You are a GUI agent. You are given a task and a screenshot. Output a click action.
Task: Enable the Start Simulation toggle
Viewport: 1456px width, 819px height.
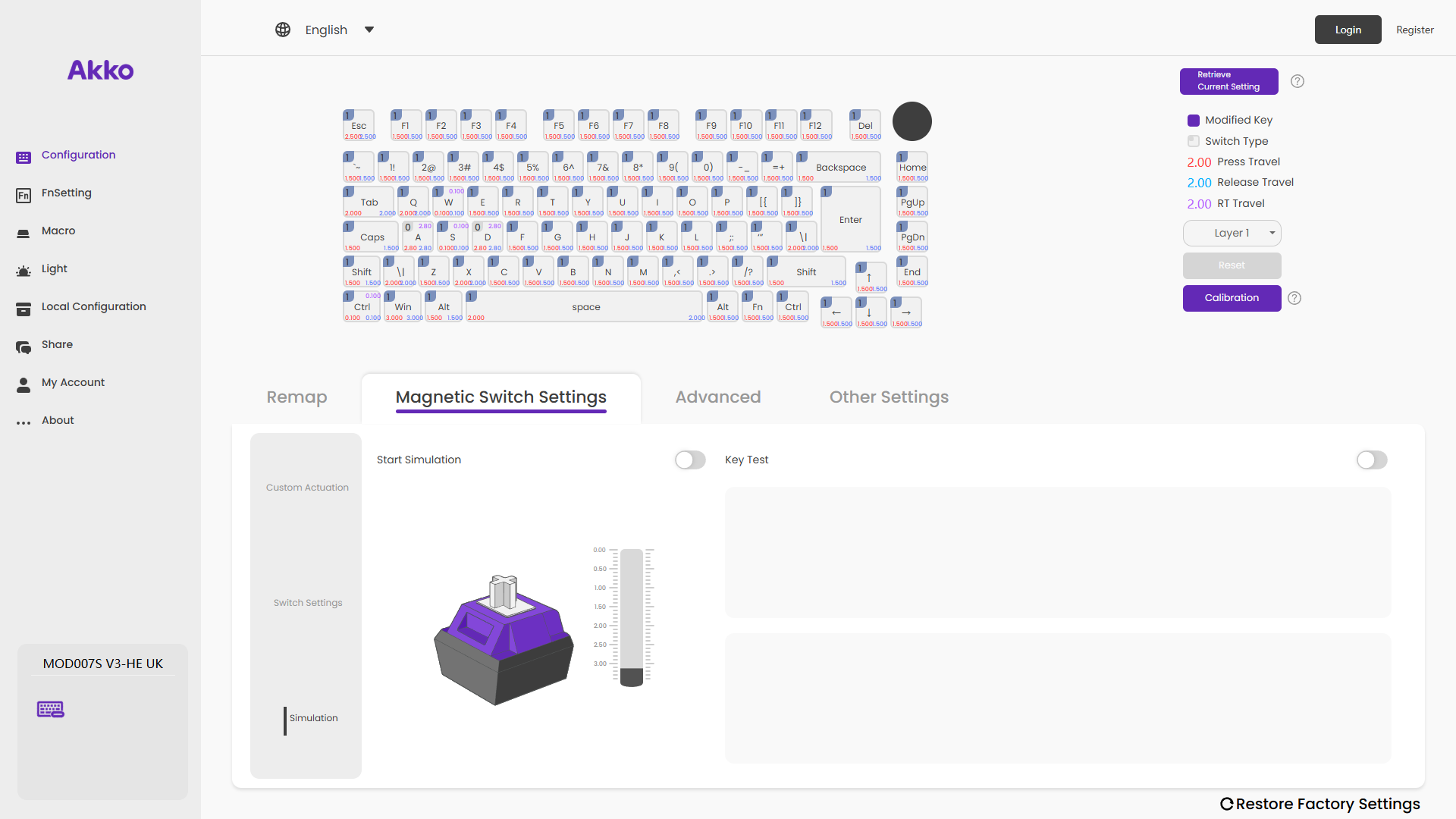(690, 460)
